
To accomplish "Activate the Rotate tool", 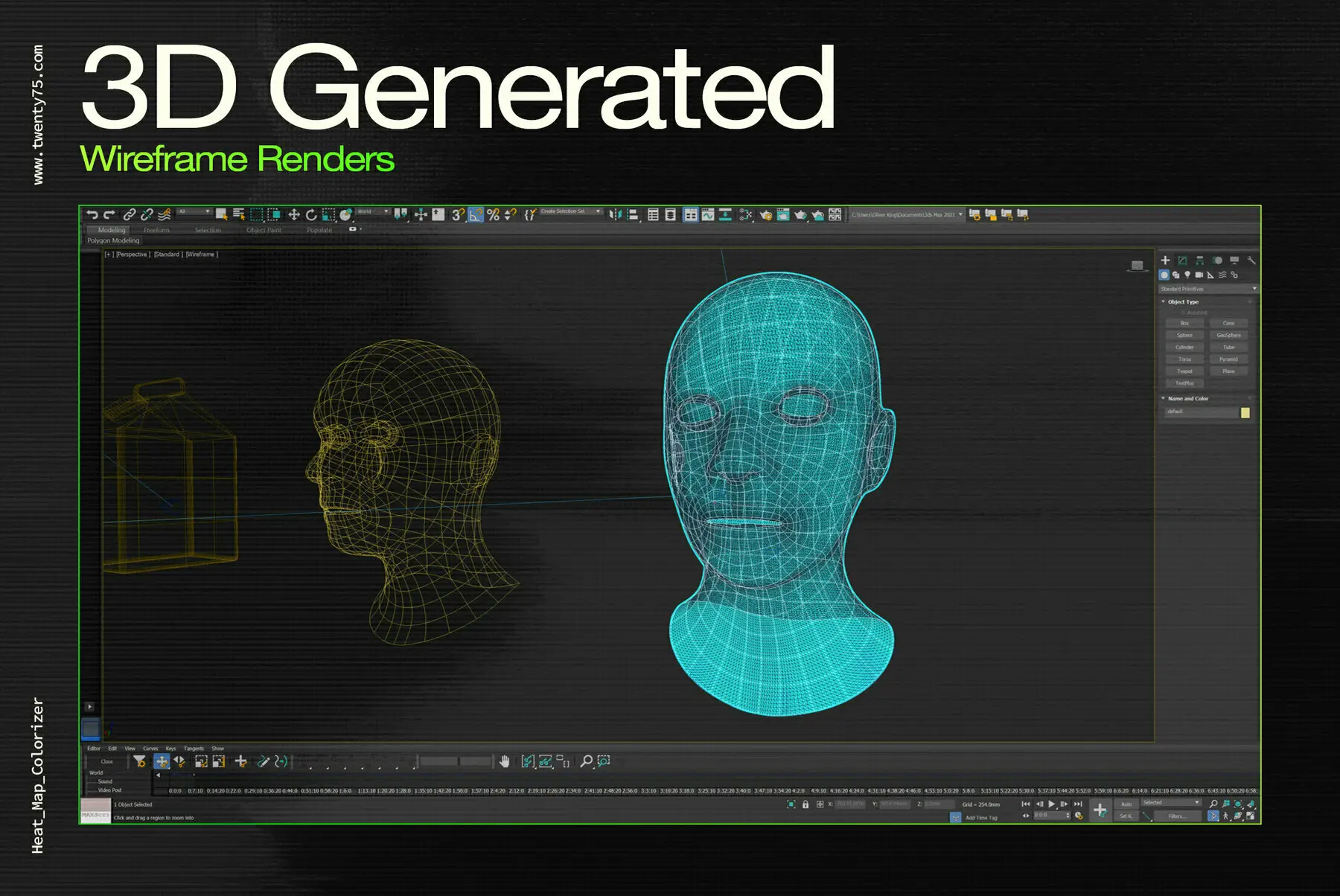I will [x=311, y=215].
